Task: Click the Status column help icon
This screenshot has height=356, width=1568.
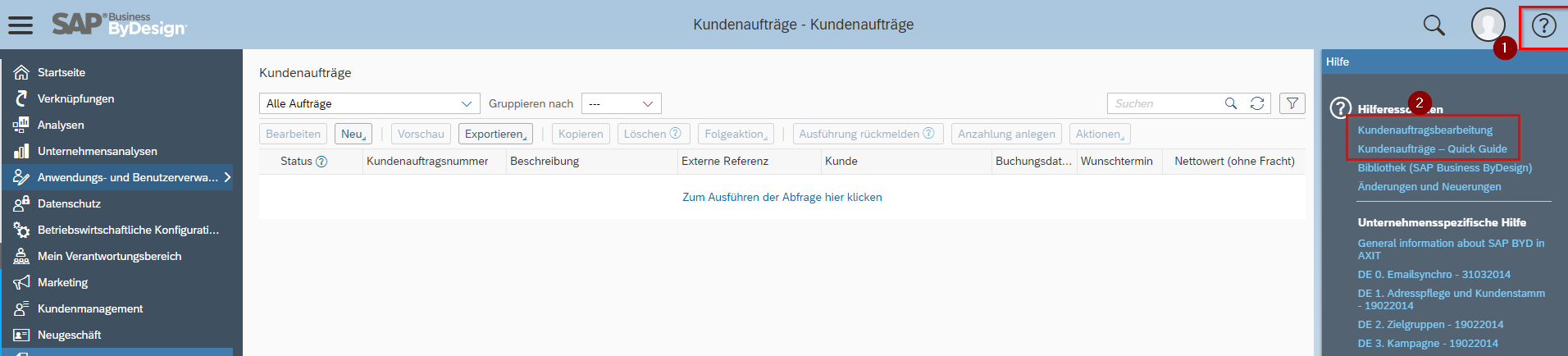Action: coord(321,162)
